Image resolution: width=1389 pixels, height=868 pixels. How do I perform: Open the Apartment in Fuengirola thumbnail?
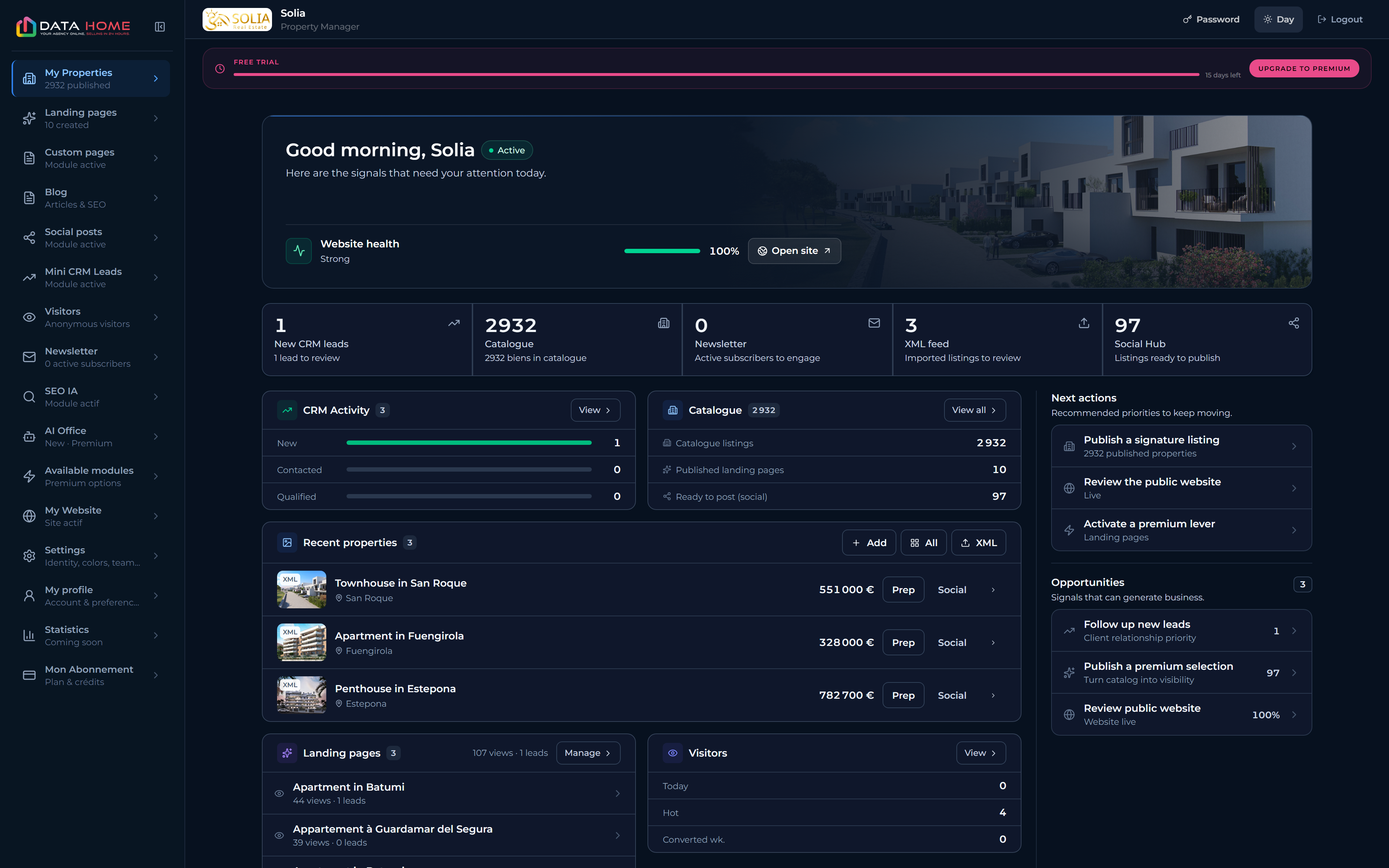pos(301,642)
